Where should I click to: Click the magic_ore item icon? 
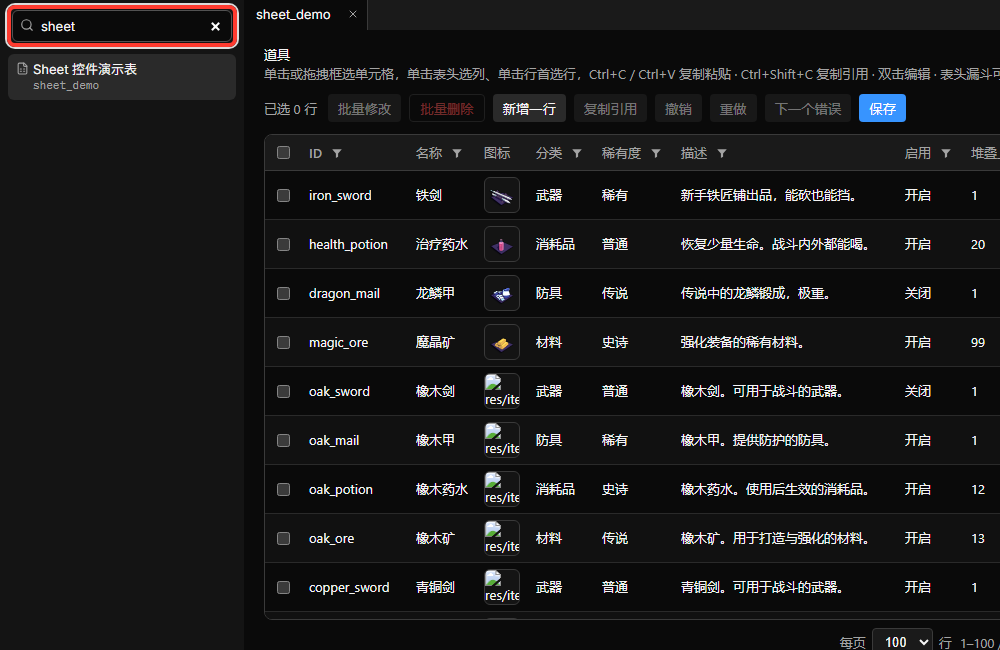(502, 343)
